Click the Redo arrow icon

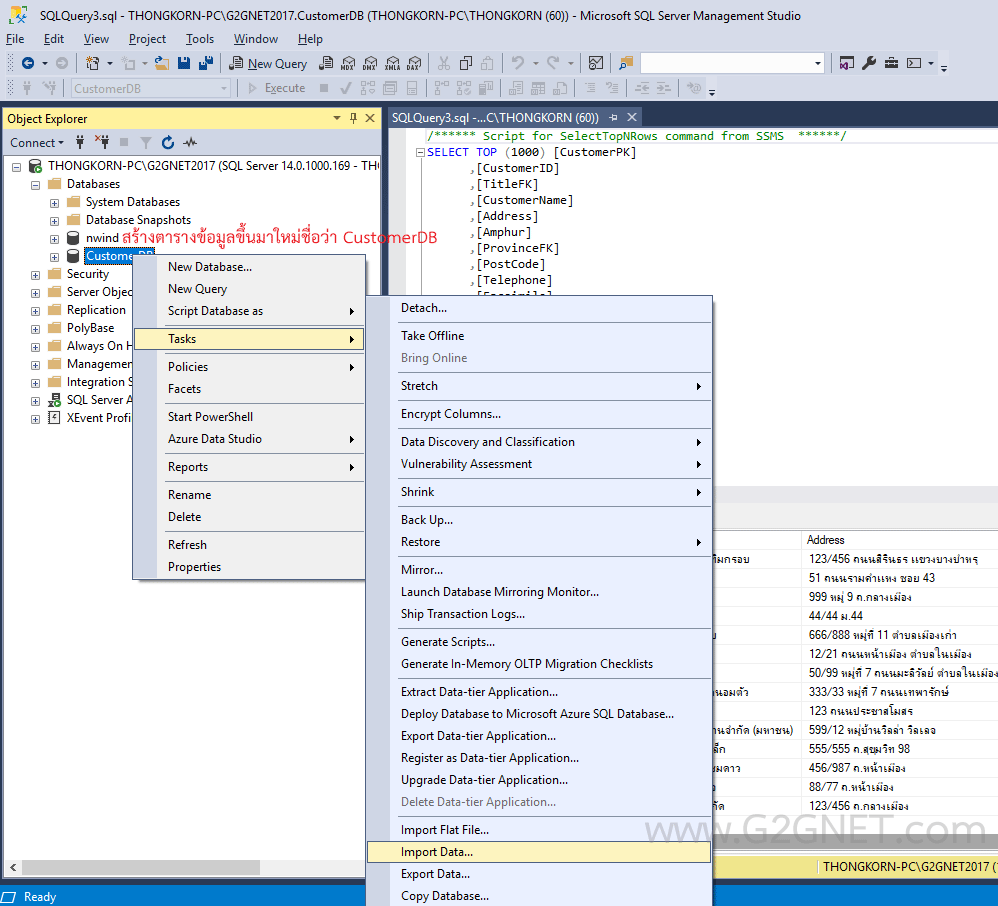553,63
